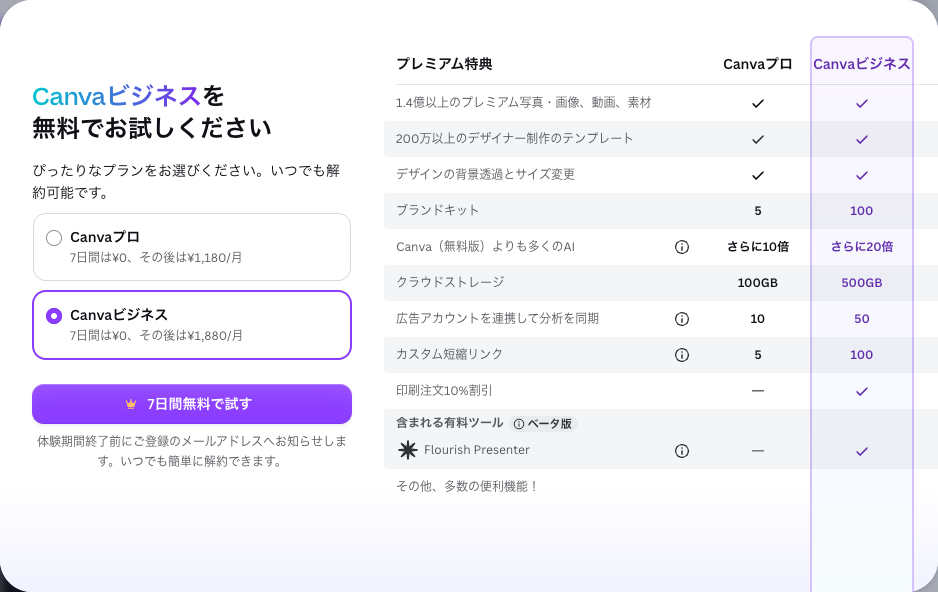The width and height of the screenshot is (938, 592).
Task: Click the Flourish Presenter label
Action: click(x=477, y=450)
